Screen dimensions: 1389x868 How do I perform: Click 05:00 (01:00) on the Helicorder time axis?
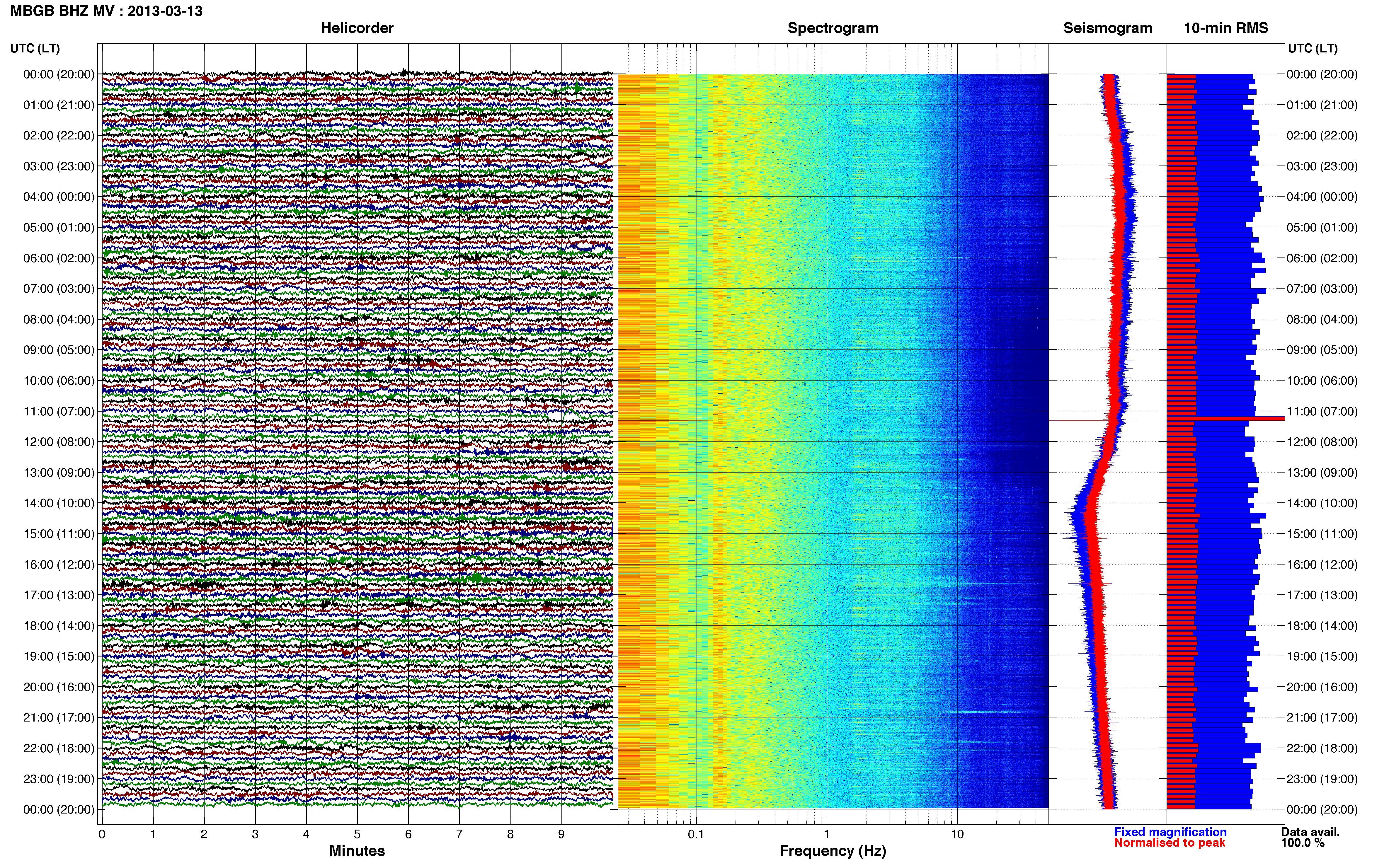coord(59,227)
